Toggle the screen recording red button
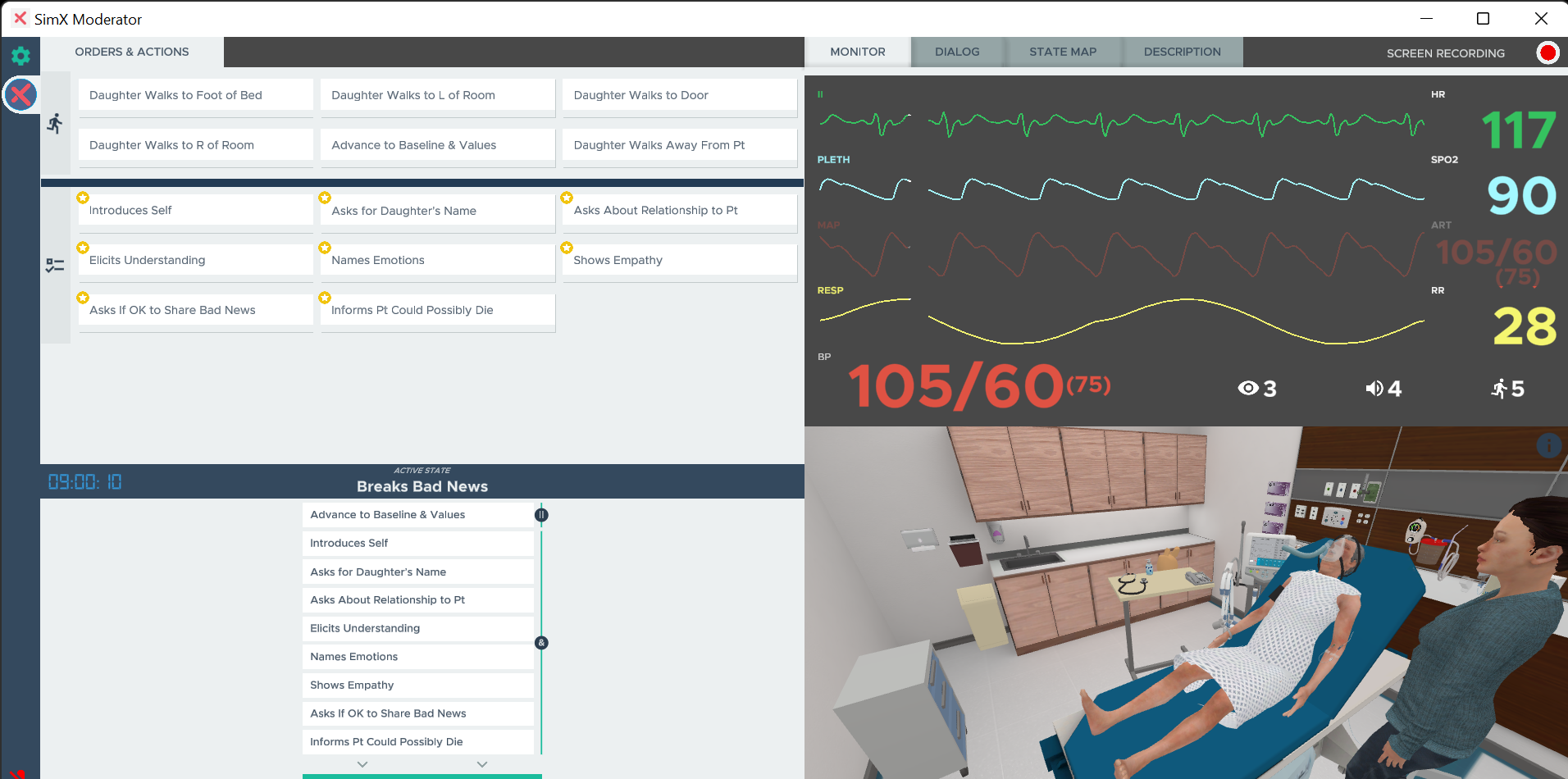Image resolution: width=1568 pixels, height=779 pixels. click(1547, 53)
